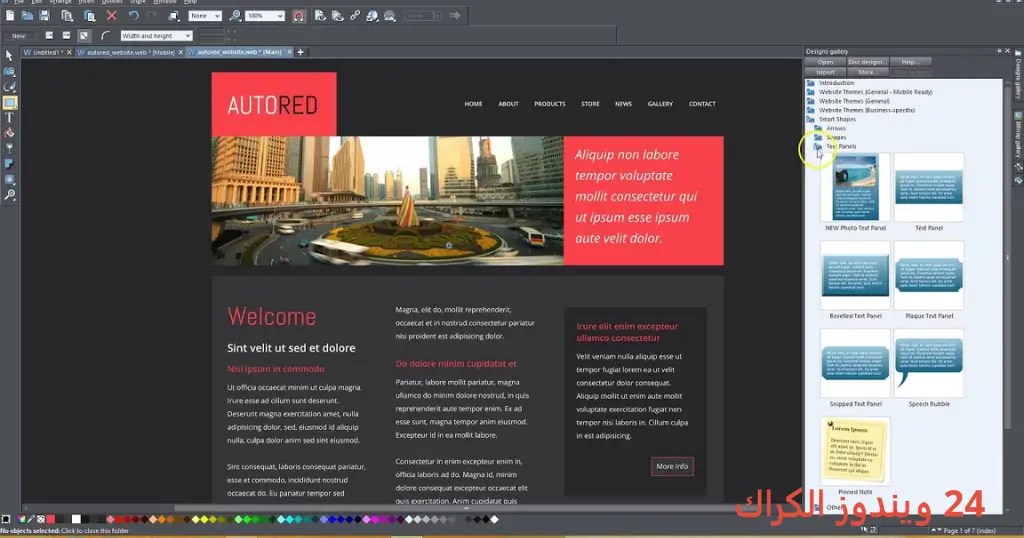Expand the Shapes folder in Designs gallery
Image resolution: width=1024 pixels, height=538 pixels.
click(x=818, y=138)
